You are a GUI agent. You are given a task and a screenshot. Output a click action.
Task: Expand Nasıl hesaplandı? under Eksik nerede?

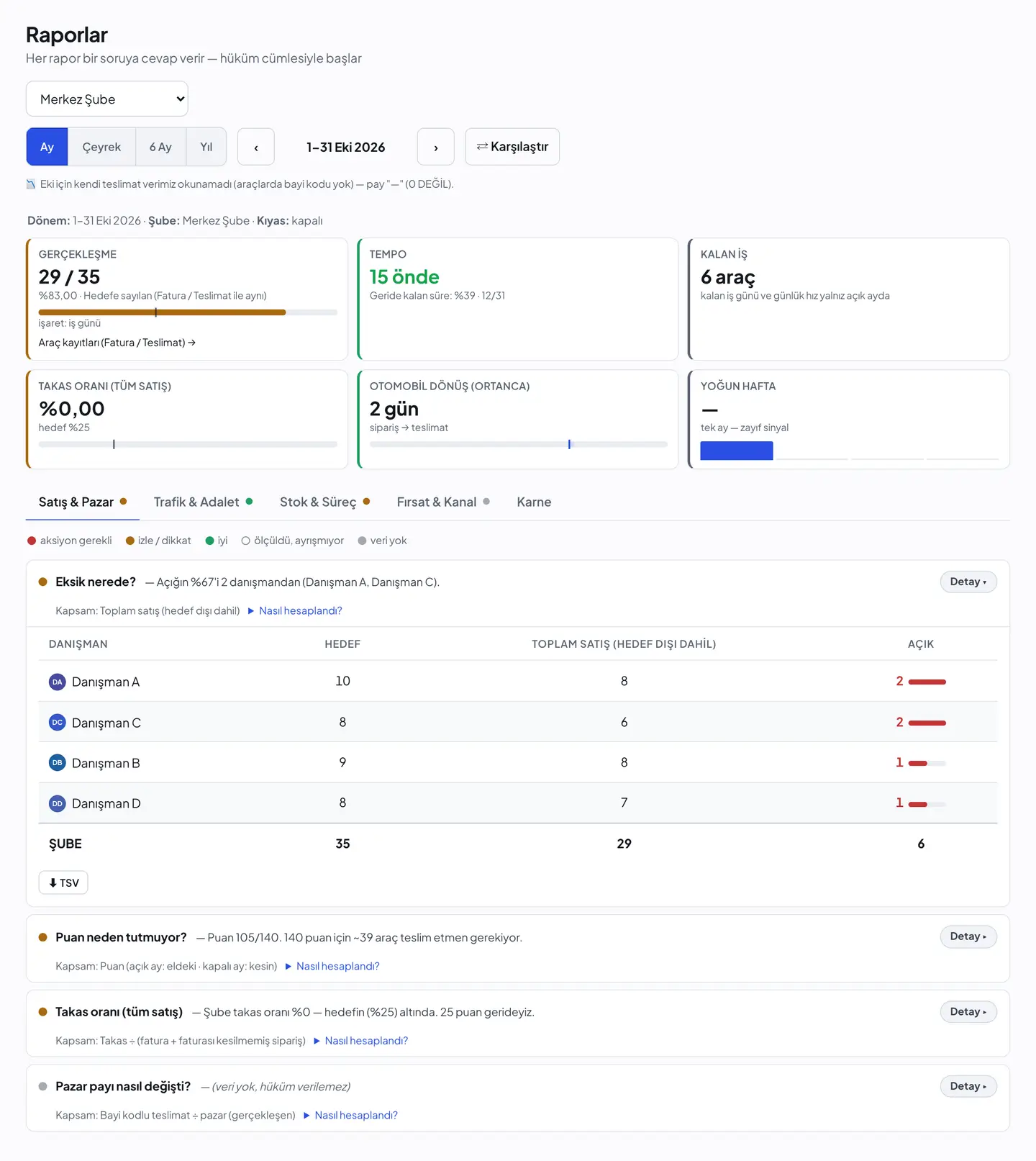[295, 611]
